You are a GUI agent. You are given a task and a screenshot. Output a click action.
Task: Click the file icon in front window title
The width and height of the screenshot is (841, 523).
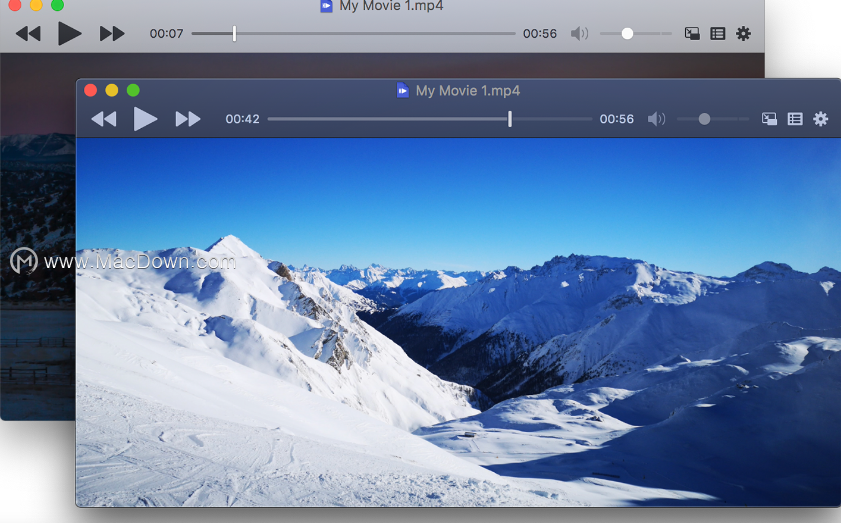tap(402, 90)
